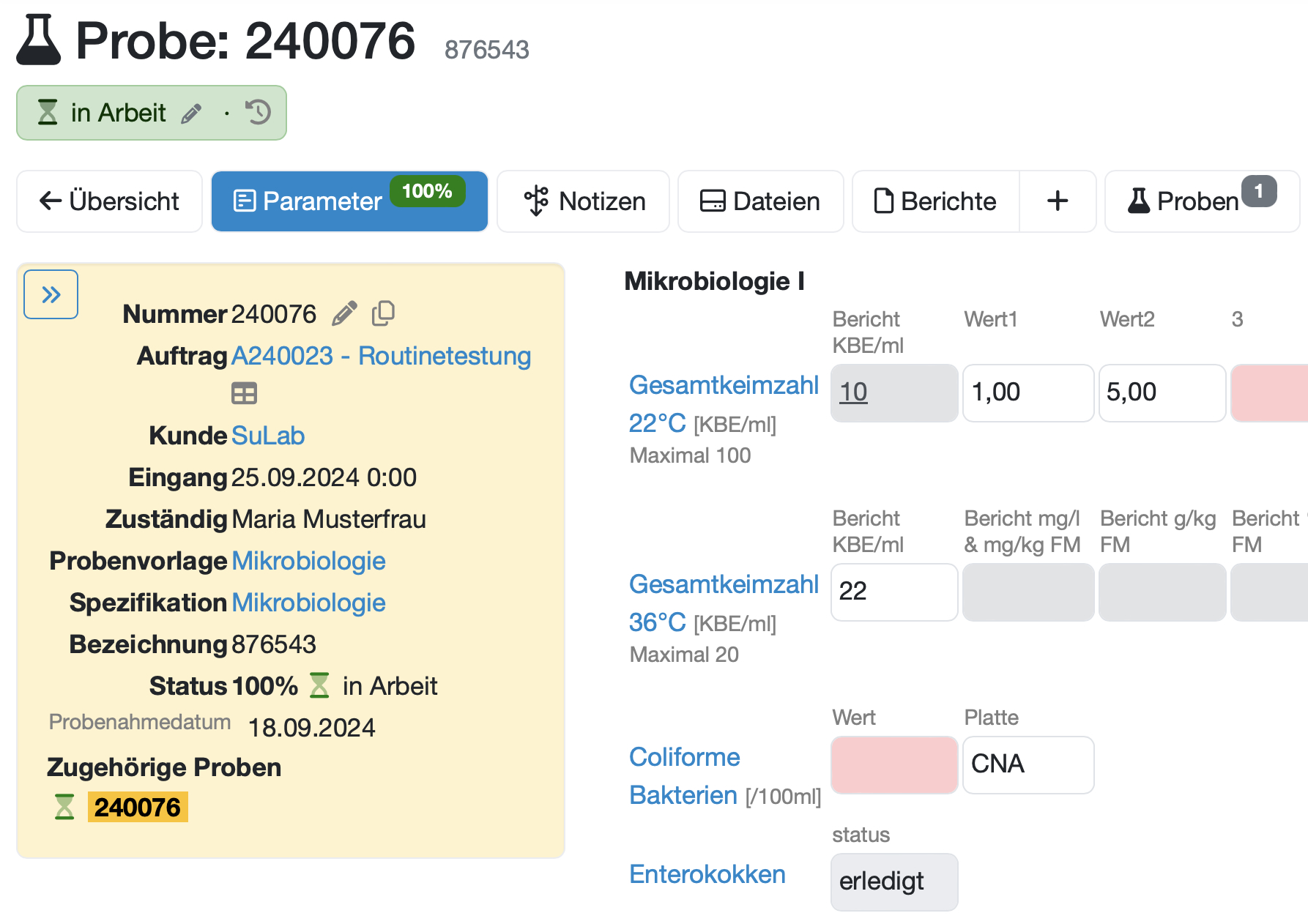
Task: Copy sample number with the copy icon
Action: [383, 313]
